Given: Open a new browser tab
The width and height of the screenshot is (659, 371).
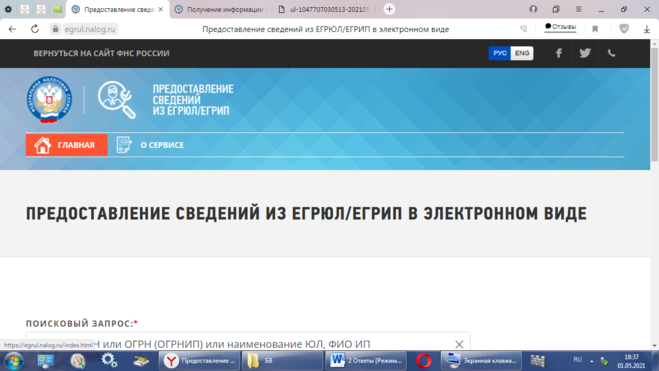Looking at the screenshot, I should (389, 9).
